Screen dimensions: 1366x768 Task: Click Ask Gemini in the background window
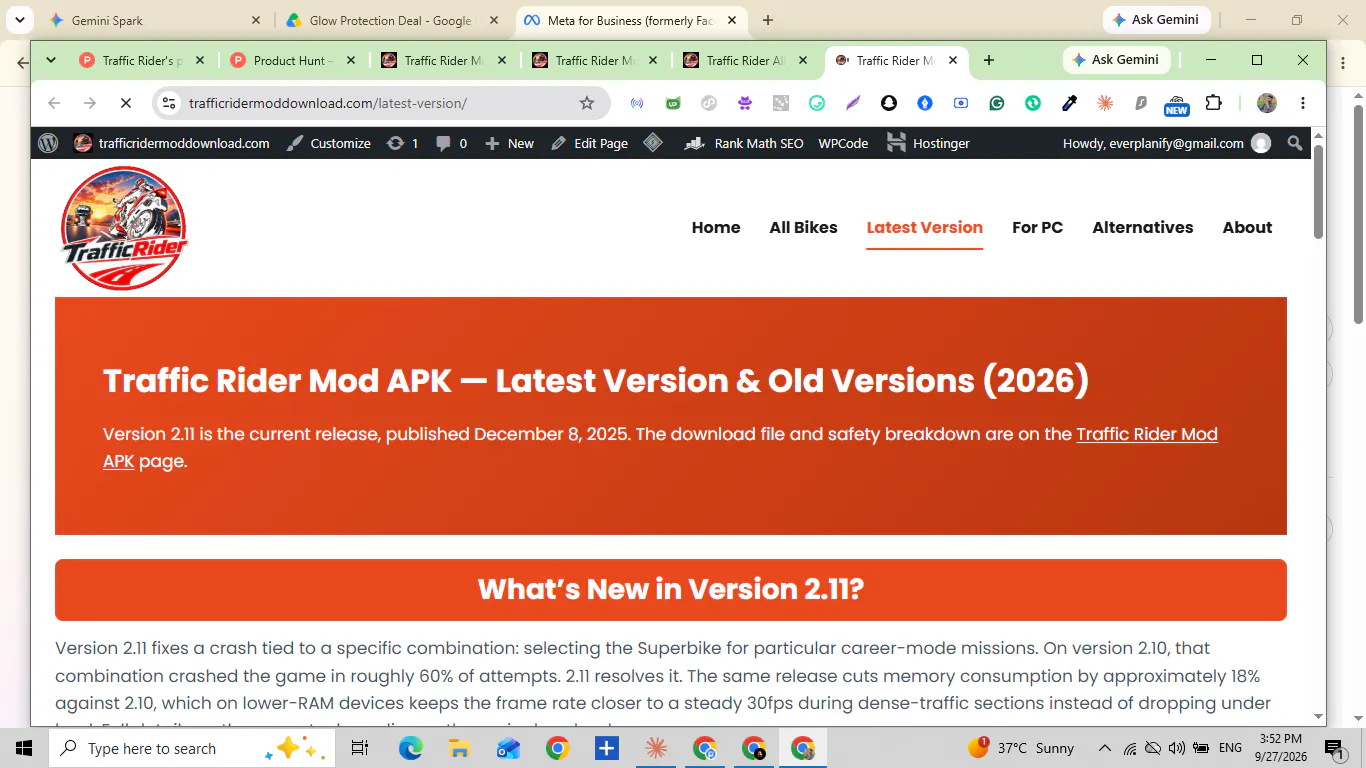tap(1157, 20)
